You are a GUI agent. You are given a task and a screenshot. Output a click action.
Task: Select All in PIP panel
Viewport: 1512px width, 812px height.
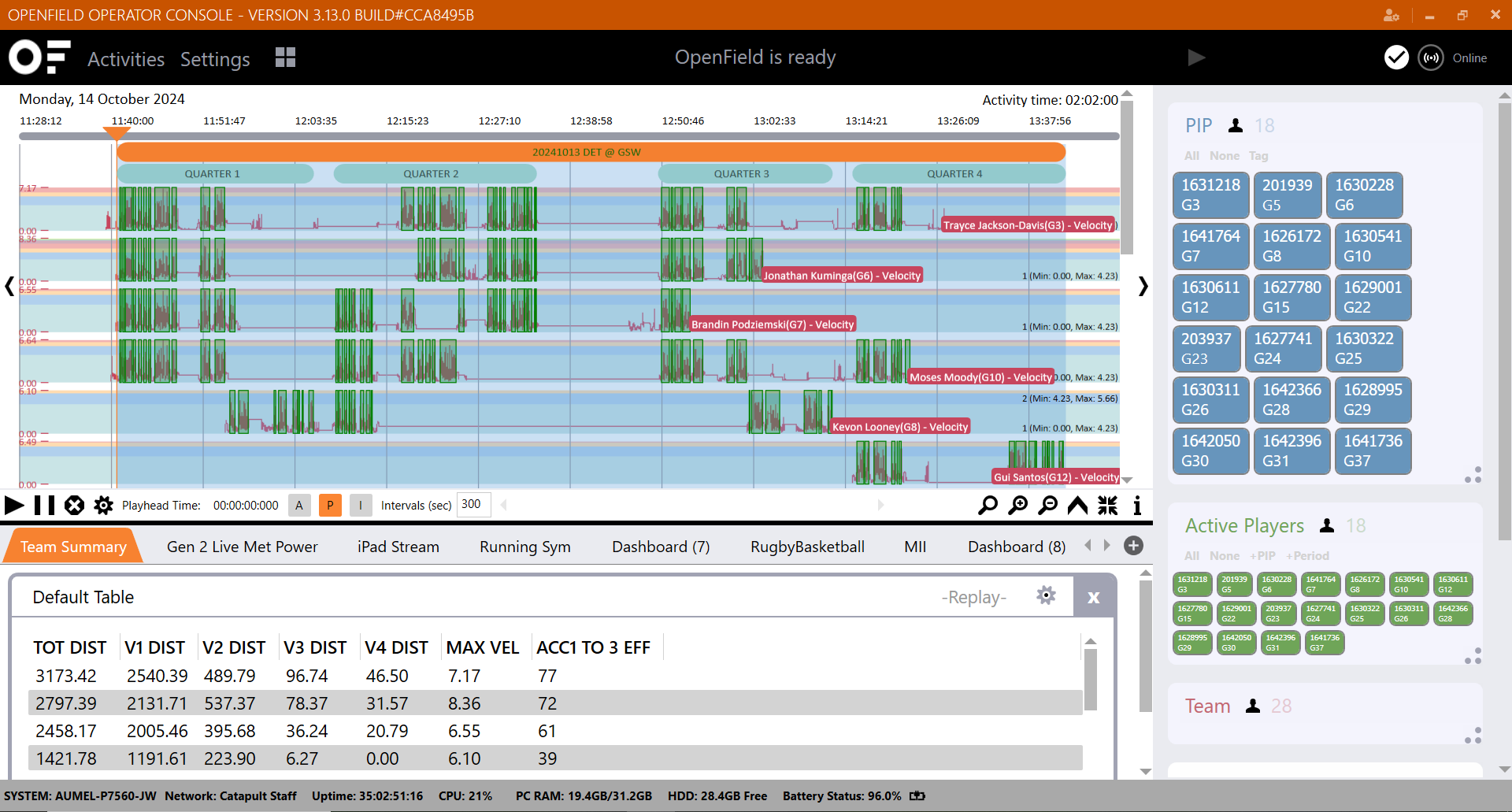[1191, 156]
